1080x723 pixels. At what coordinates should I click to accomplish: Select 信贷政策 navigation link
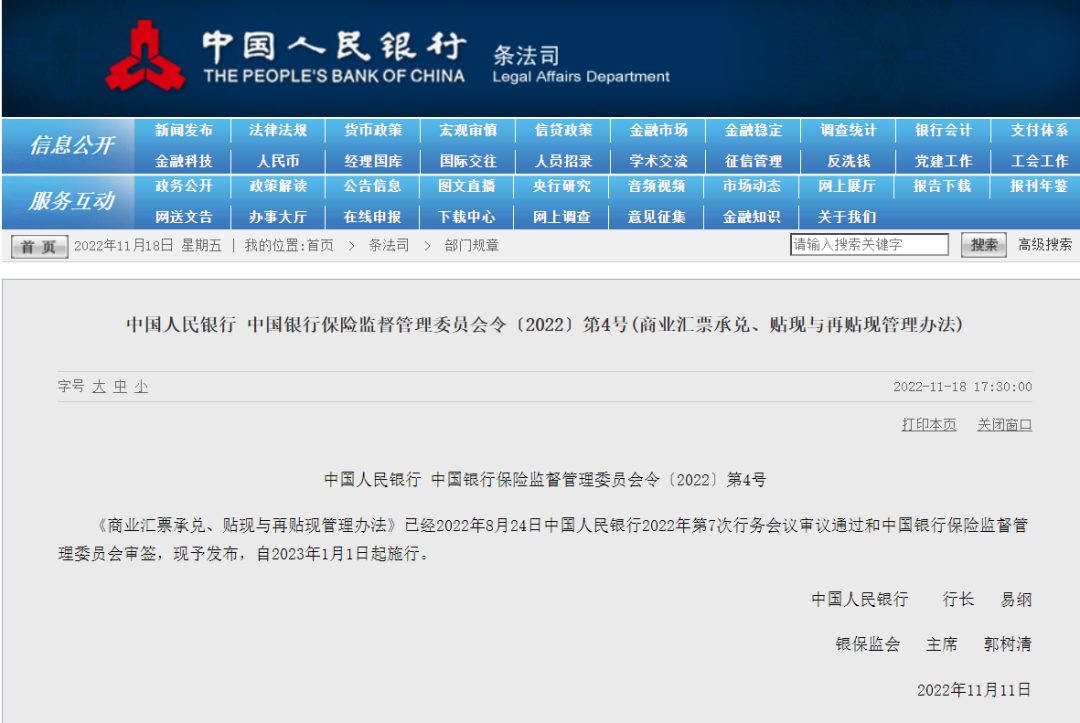[563, 130]
